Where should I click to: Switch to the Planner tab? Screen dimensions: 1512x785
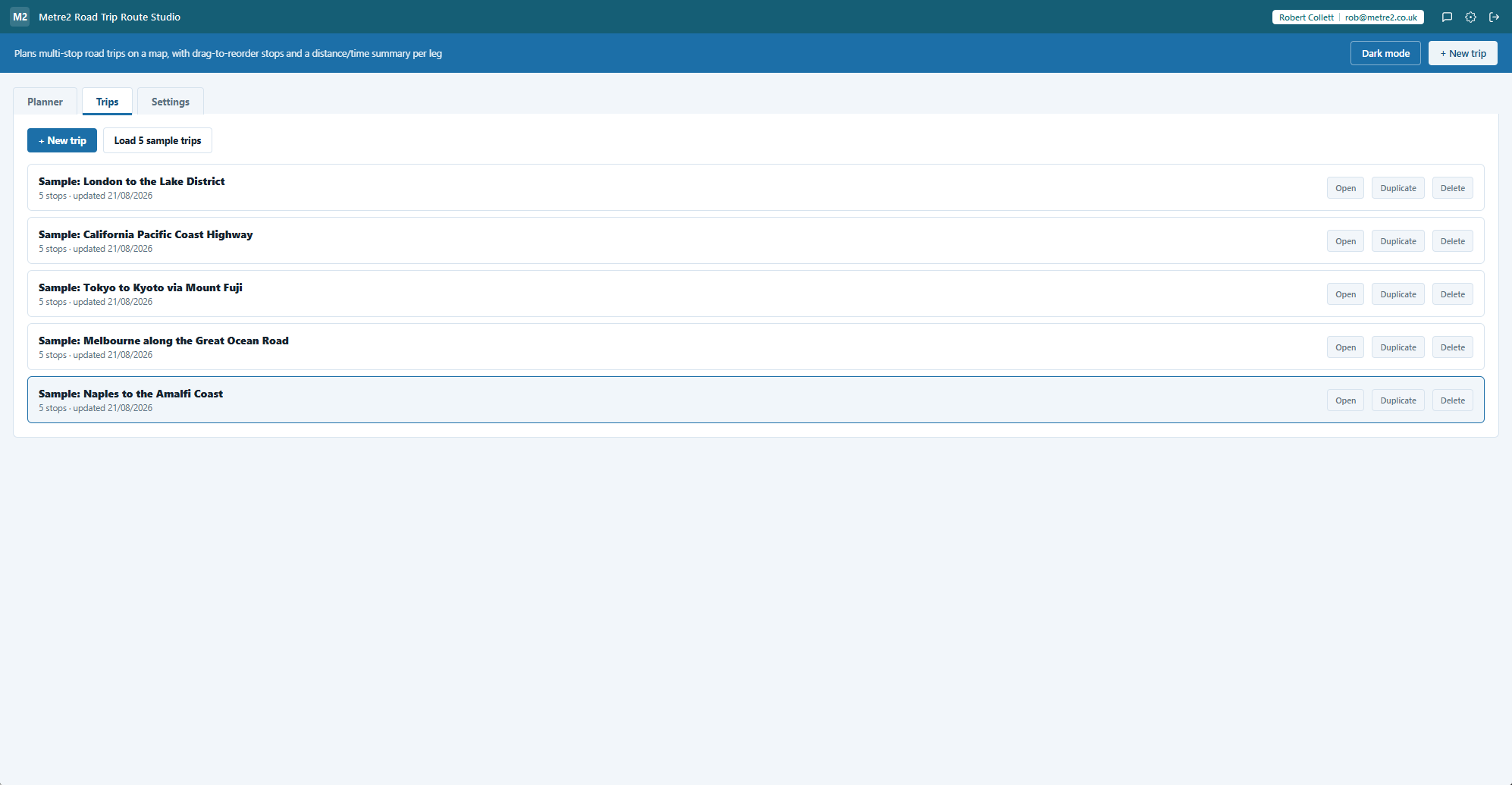pyautogui.click(x=45, y=102)
